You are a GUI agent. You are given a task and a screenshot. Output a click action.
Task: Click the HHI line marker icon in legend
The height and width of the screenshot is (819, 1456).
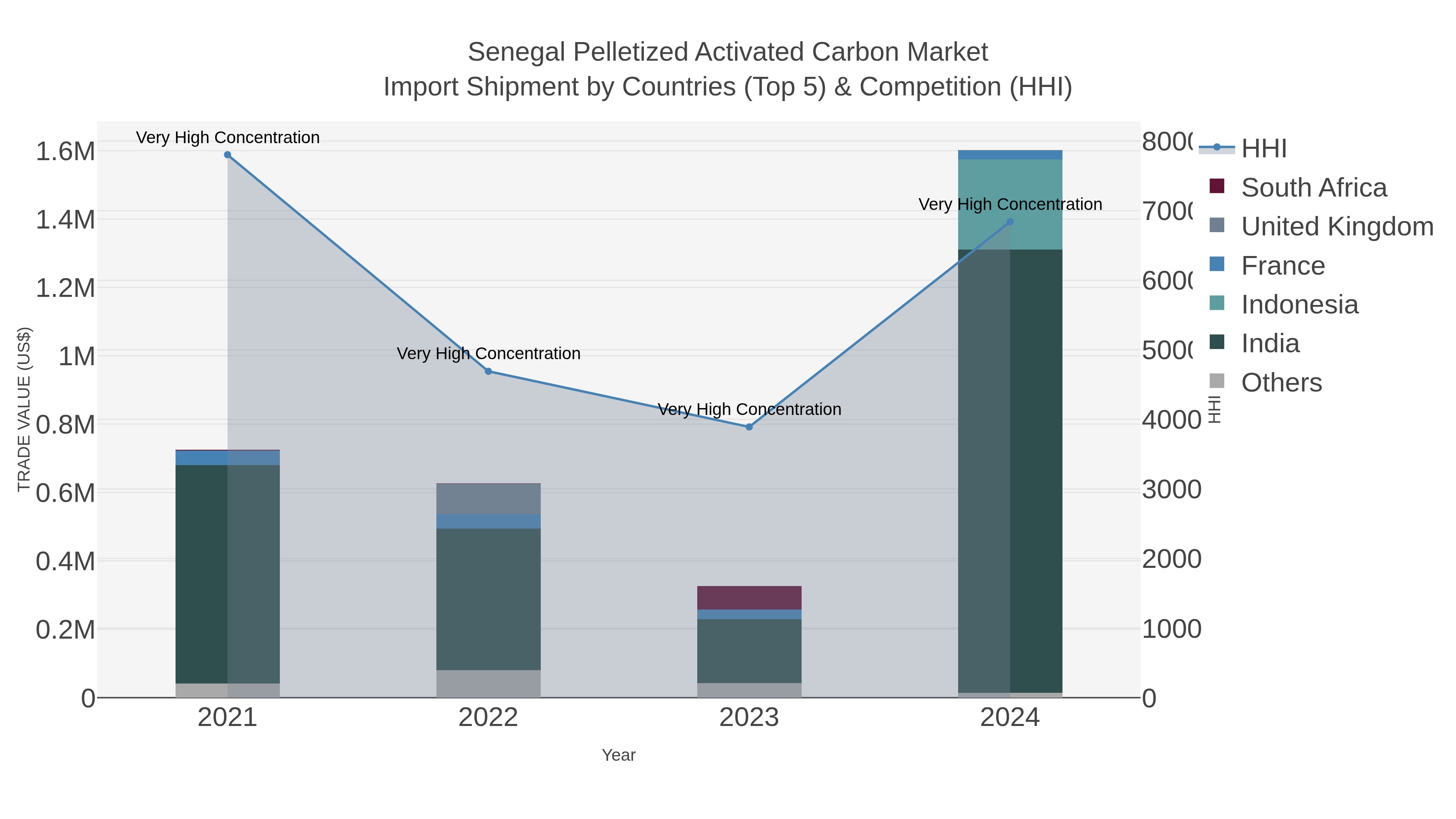point(1217,148)
